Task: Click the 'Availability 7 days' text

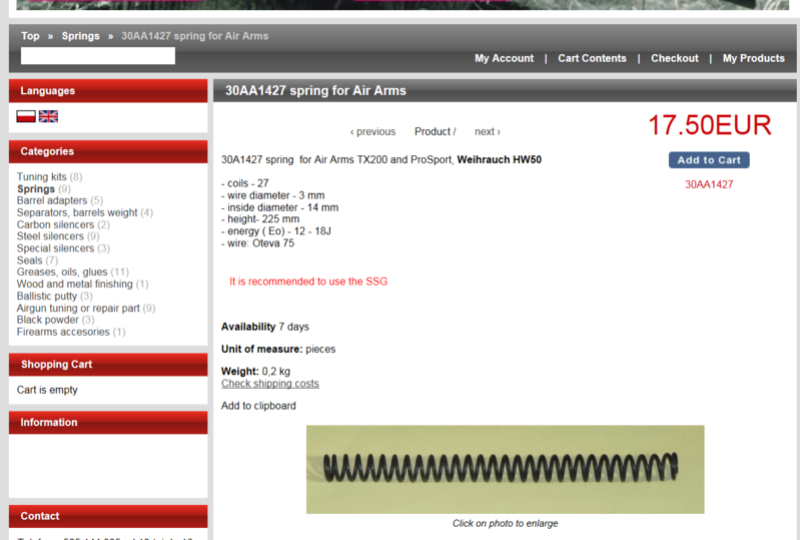Action: tap(265, 327)
